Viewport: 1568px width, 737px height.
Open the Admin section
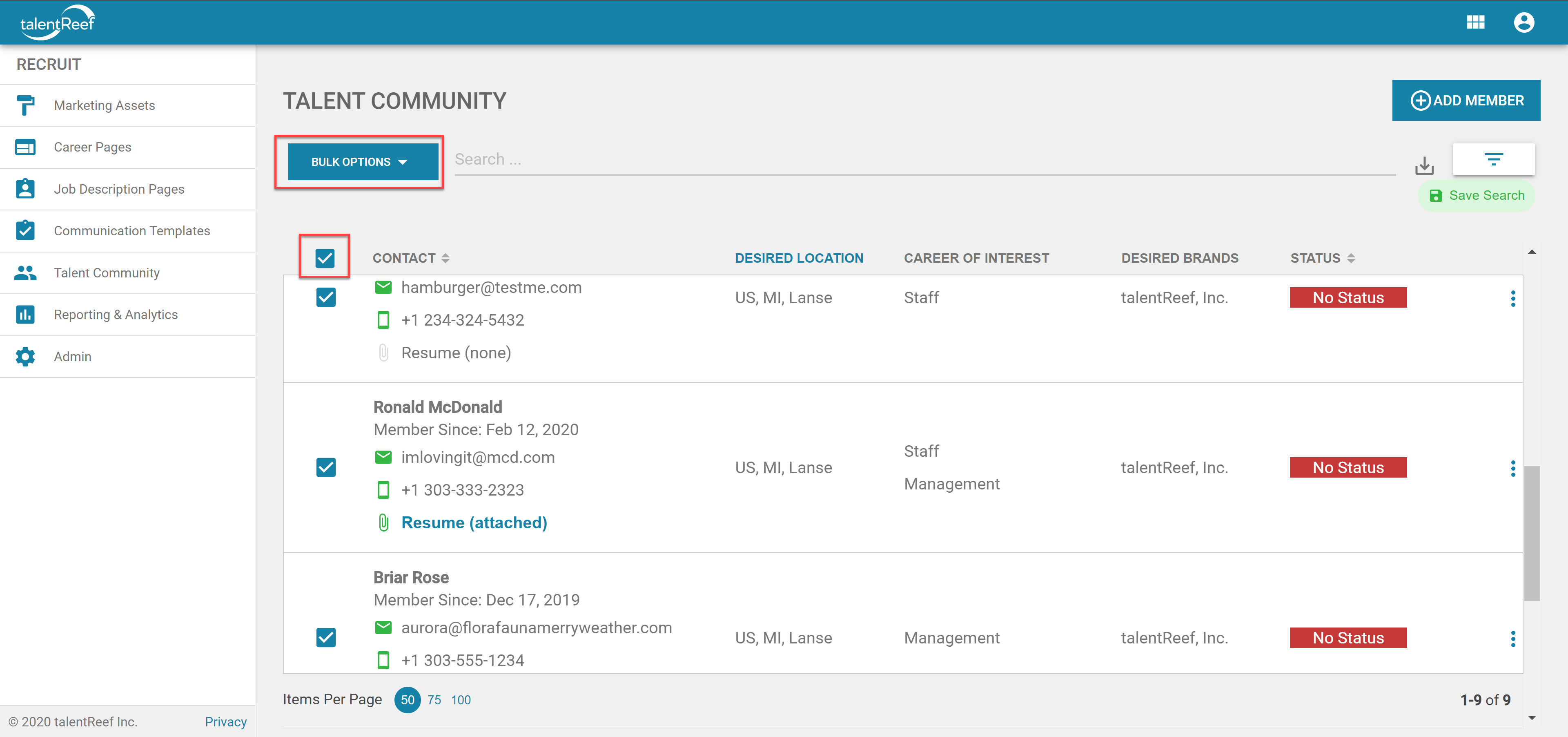[128, 356]
